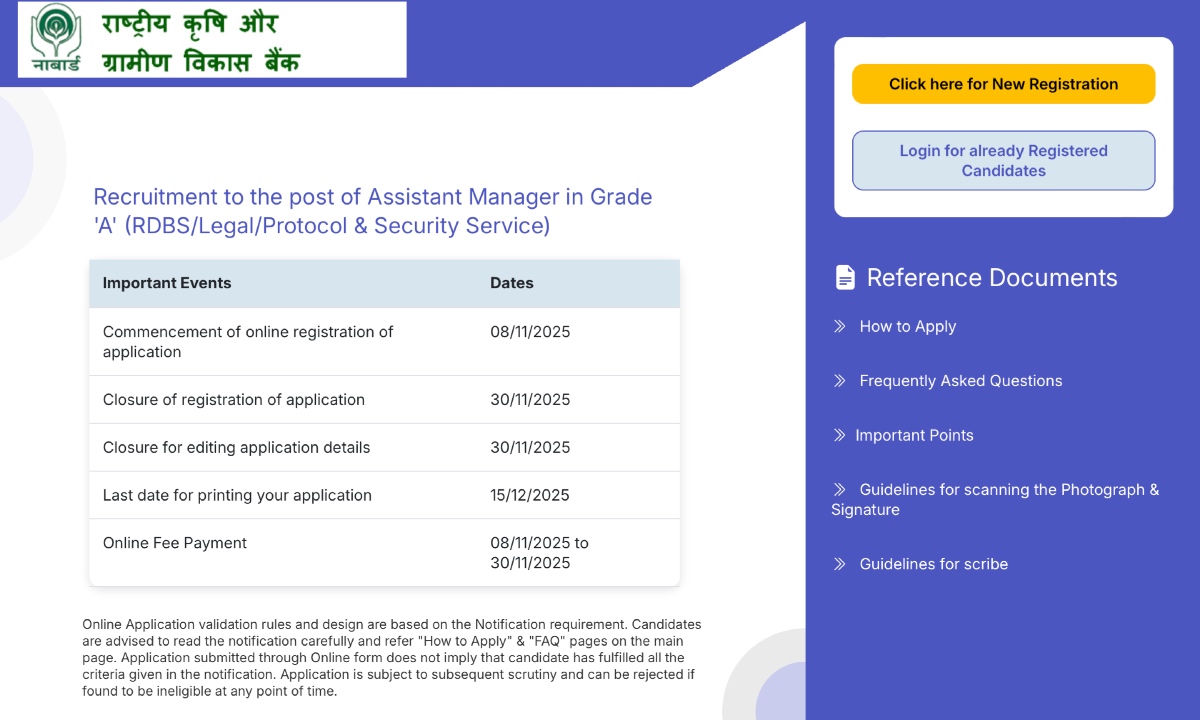
Task: Click here for New Registration
Action: click(x=1003, y=84)
